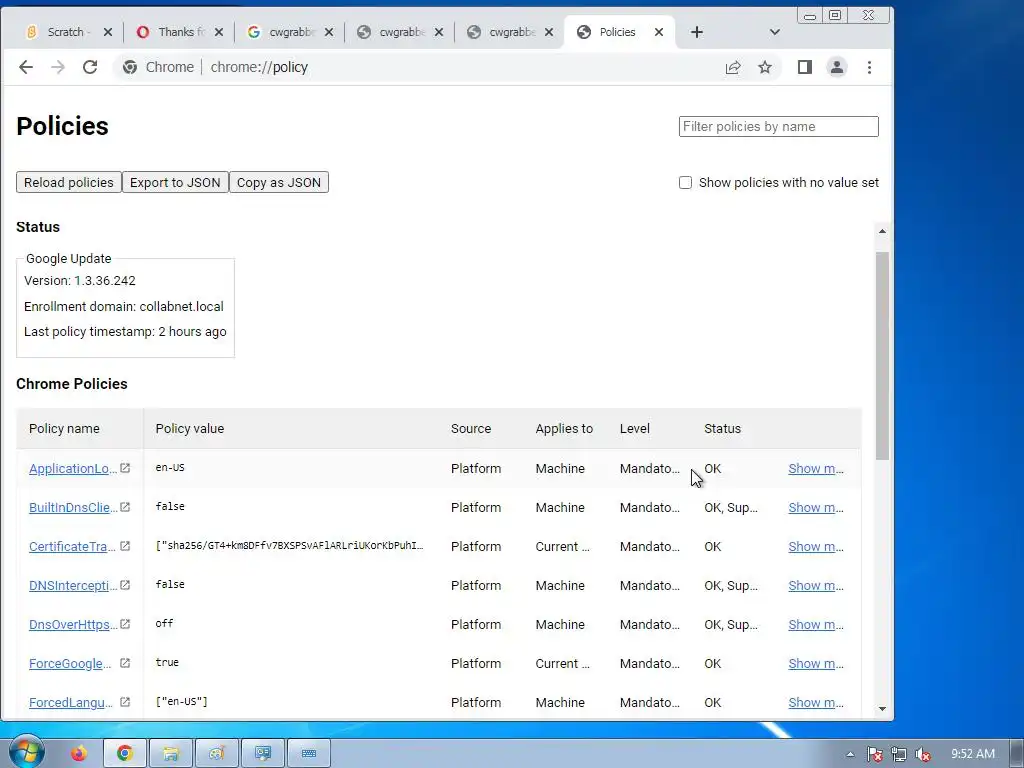This screenshot has width=1024, height=768.
Task: Open the DNSIntercepti... policy link
Action: pyautogui.click(x=73, y=586)
